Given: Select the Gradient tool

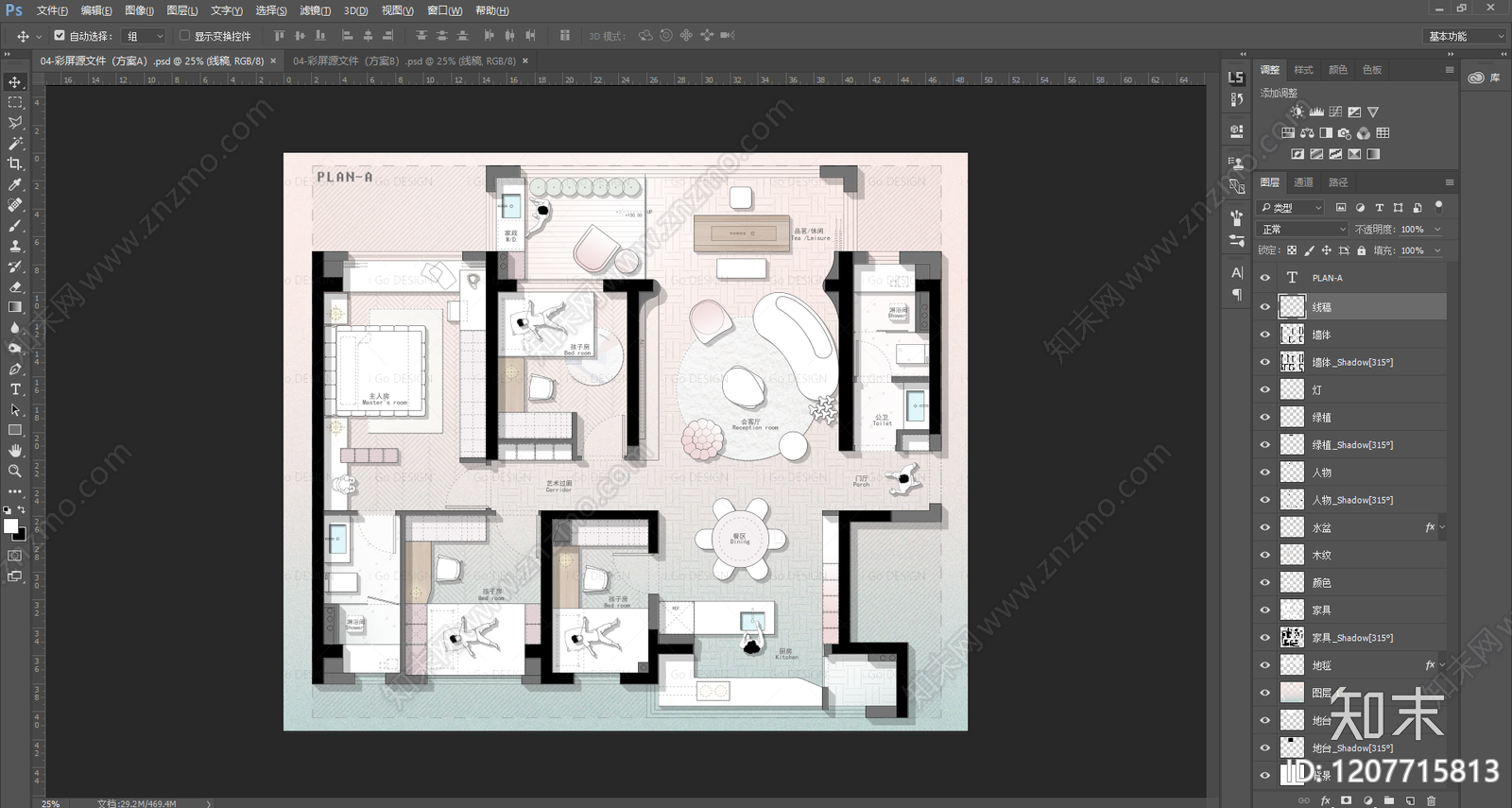Looking at the screenshot, I should click(x=15, y=307).
